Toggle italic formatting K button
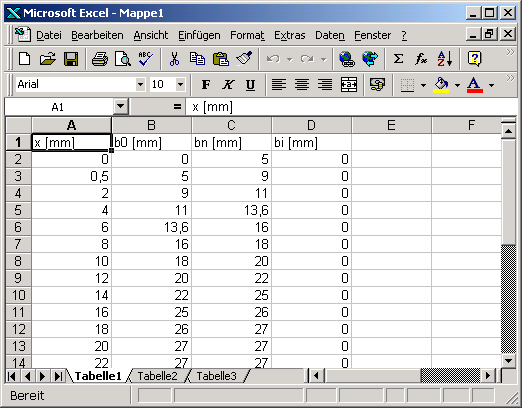522x408 pixels. tap(228, 85)
